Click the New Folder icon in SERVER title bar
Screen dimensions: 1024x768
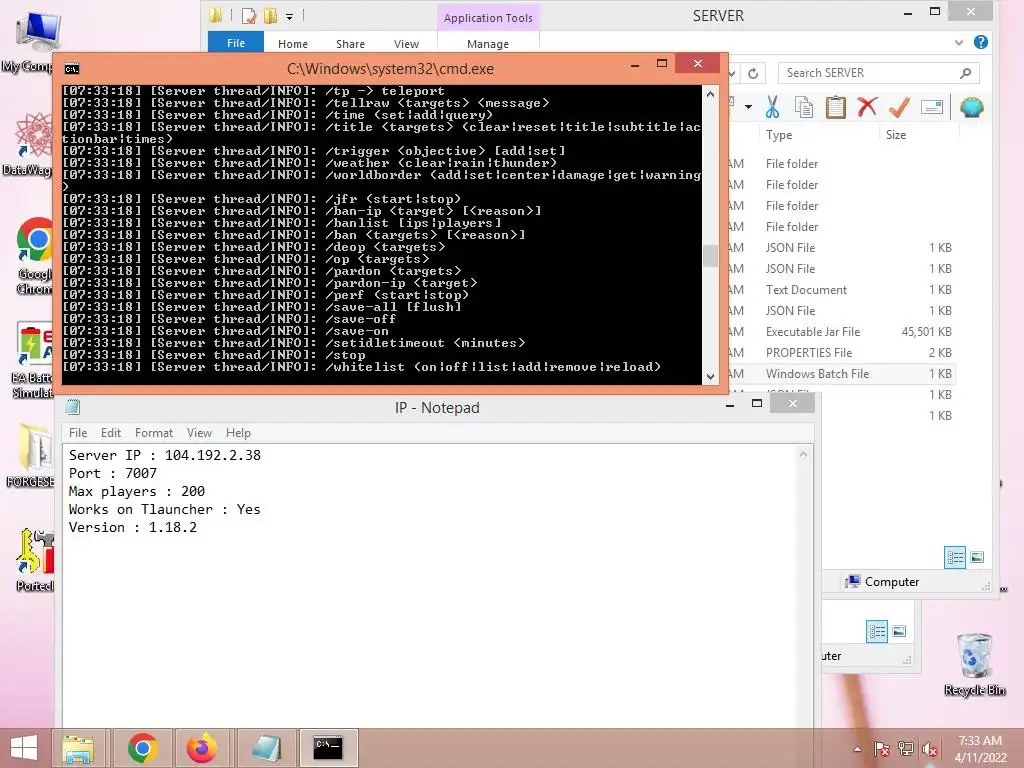[270, 16]
